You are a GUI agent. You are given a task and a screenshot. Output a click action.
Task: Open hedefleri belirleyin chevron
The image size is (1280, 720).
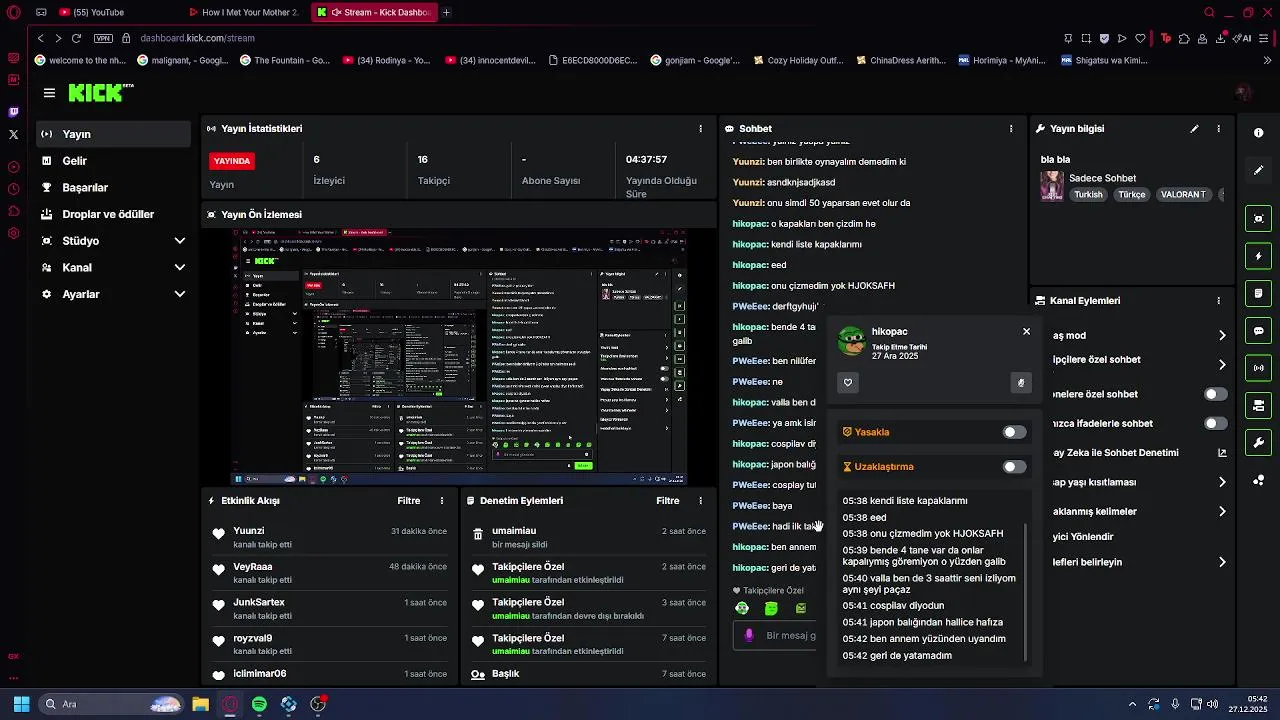pos(1222,563)
